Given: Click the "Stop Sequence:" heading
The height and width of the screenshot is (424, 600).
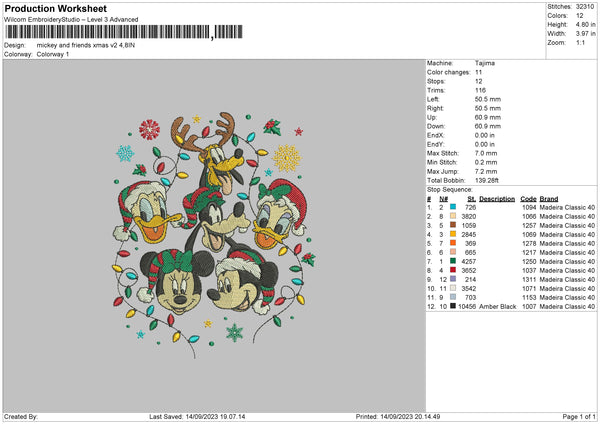Looking at the screenshot, I should pos(450,190).
